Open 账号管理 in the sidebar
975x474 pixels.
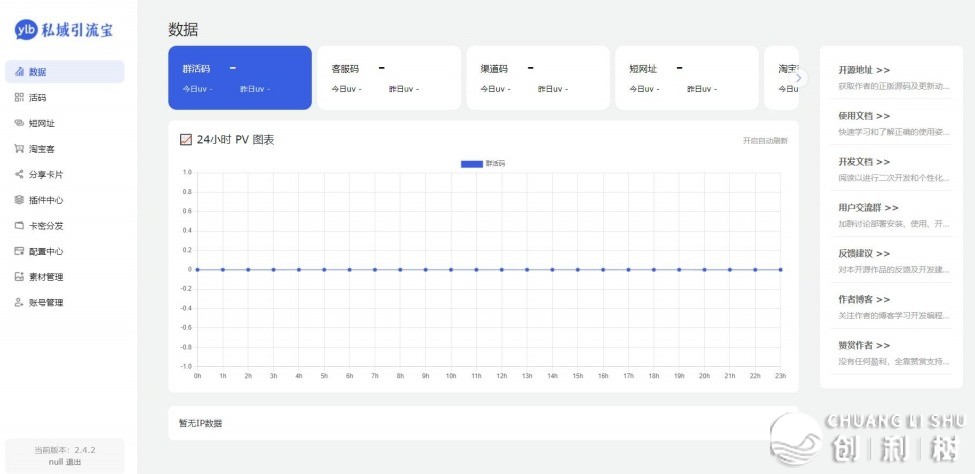(x=65, y=303)
